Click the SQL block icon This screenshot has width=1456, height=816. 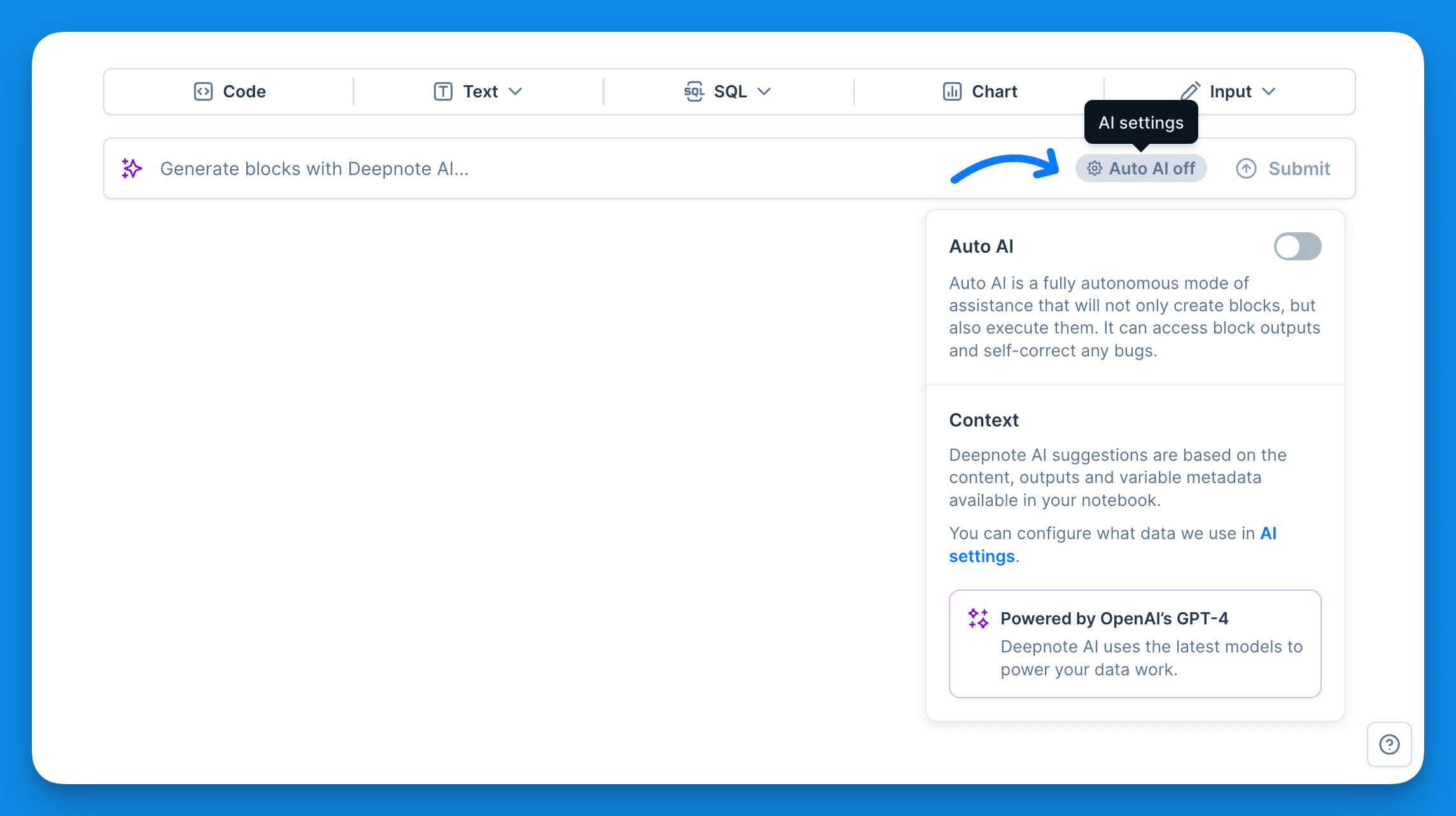[x=693, y=91]
